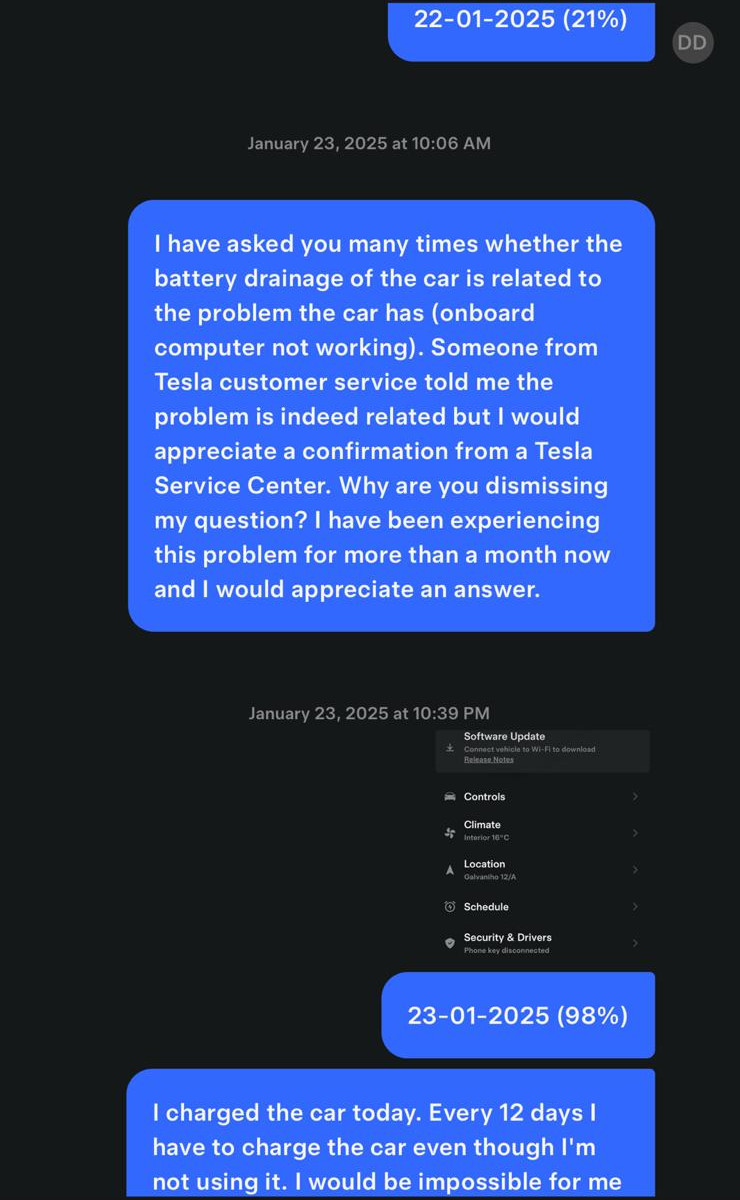Expand the Schedule row chevron
The width and height of the screenshot is (740, 1200).
coord(635,907)
